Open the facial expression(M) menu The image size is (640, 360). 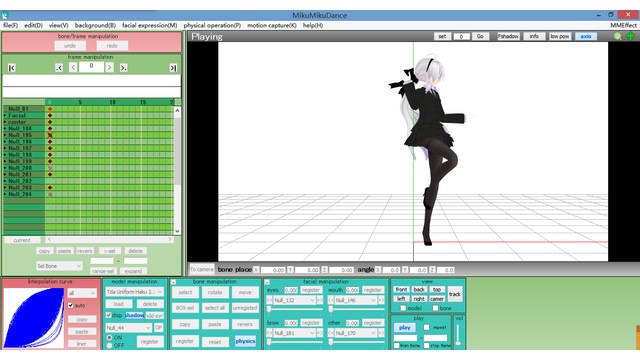click(149, 25)
